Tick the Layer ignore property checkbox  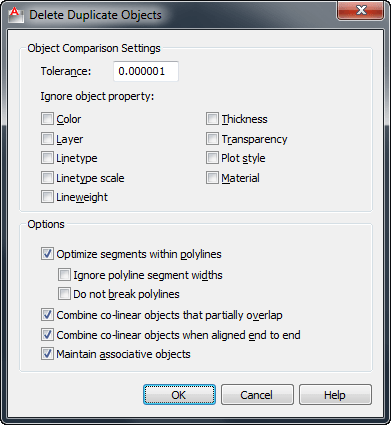47,139
